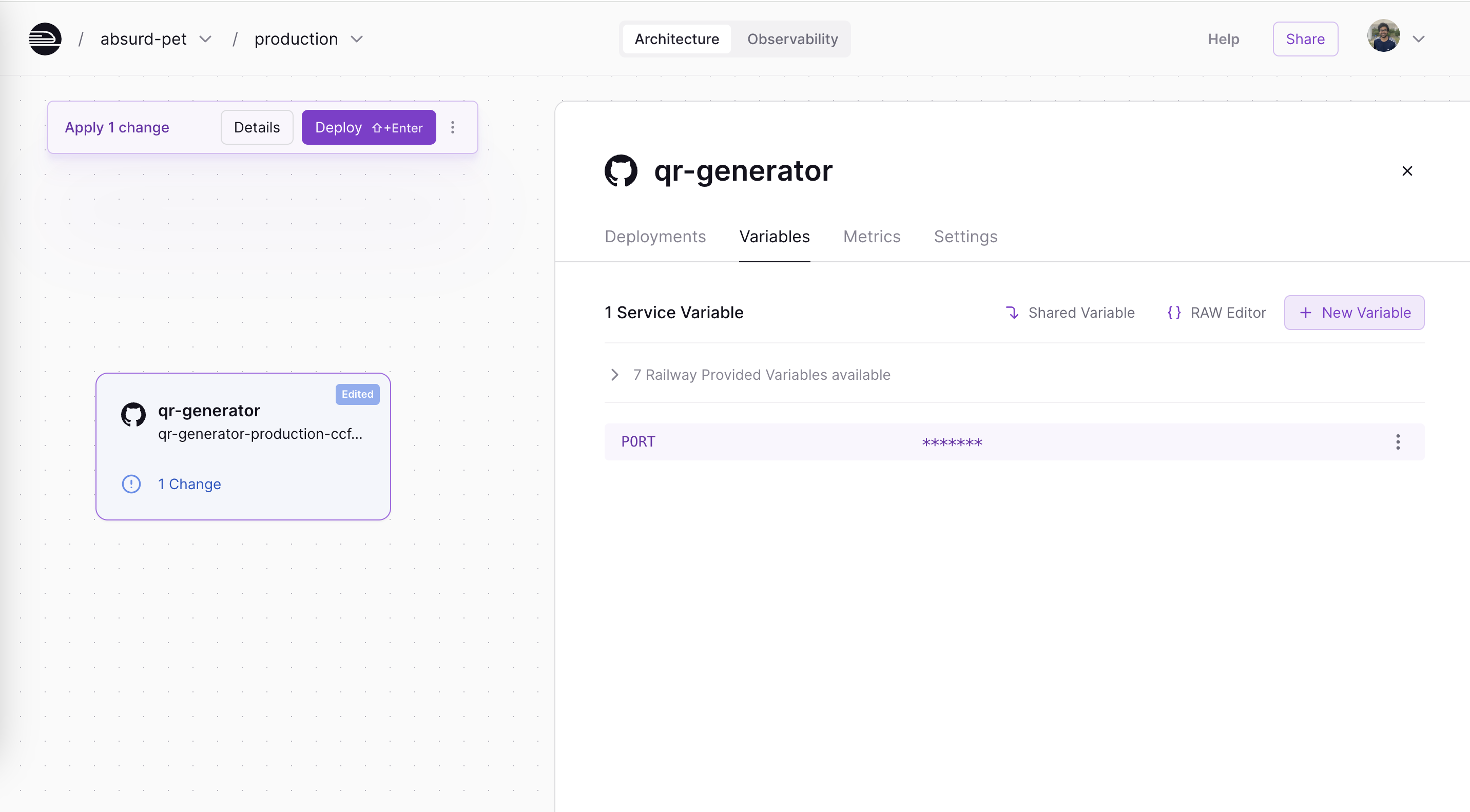Expand the 7 Railway Provided Variables section

click(x=613, y=374)
